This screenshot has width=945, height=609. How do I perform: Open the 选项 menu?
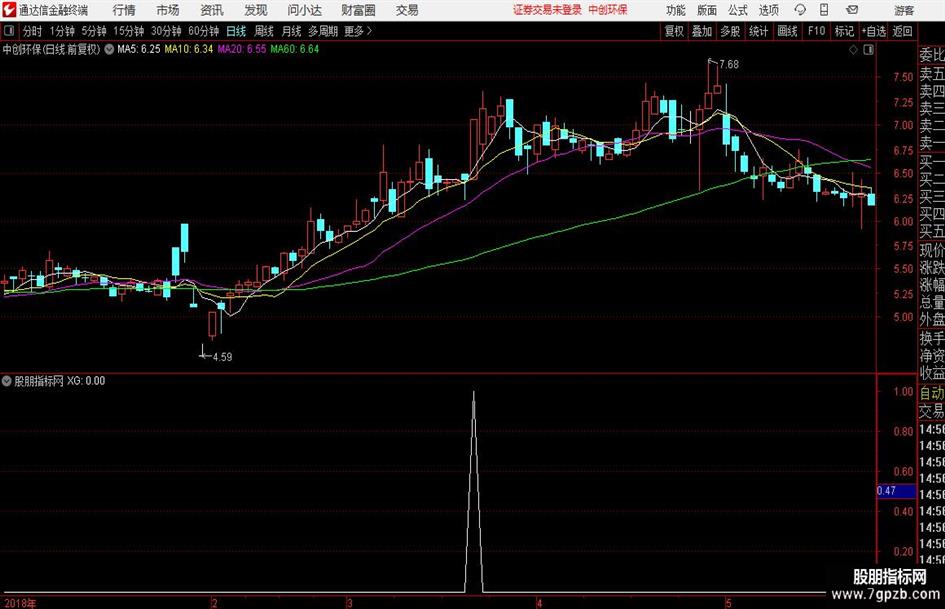(769, 10)
